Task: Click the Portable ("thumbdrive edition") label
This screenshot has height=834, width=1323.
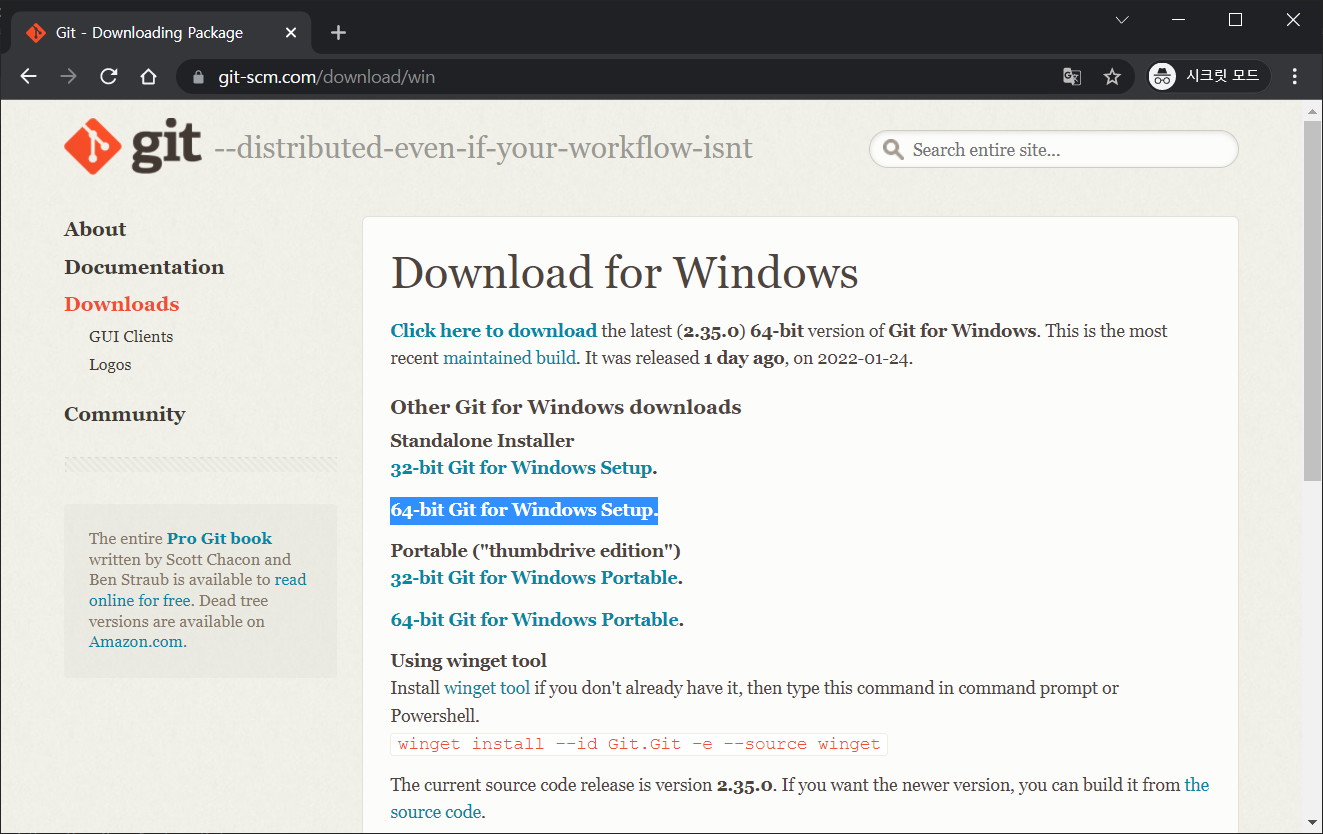Action: (x=535, y=551)
